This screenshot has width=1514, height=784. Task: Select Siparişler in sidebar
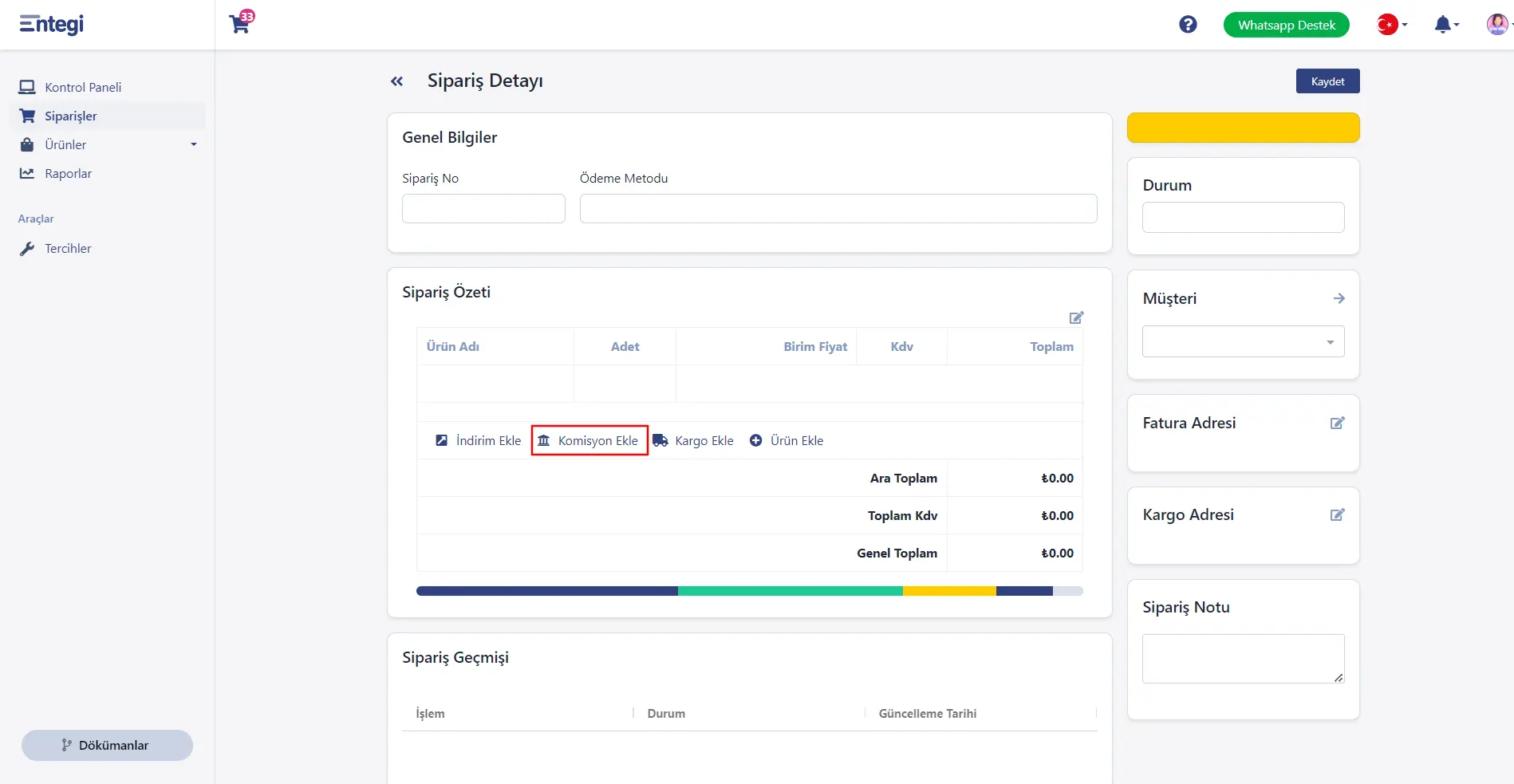(x=71, y=116)
